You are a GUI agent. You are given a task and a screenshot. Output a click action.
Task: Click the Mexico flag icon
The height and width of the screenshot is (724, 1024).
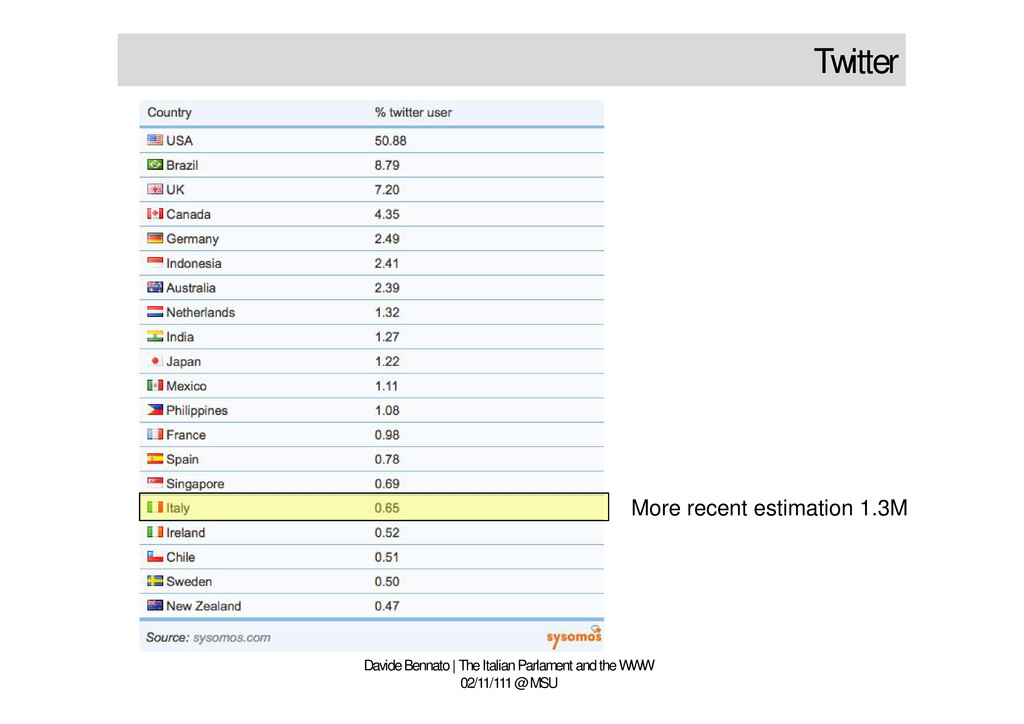[155, 385]
